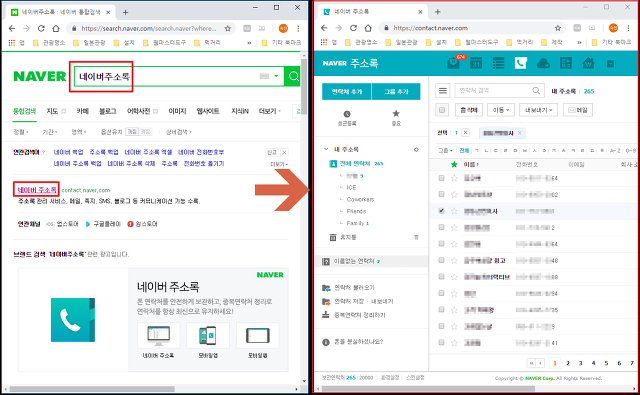Click the 네이버 주소록 search result link
Image resolution: width=640 pixels, height=395 pixels.
37,190
